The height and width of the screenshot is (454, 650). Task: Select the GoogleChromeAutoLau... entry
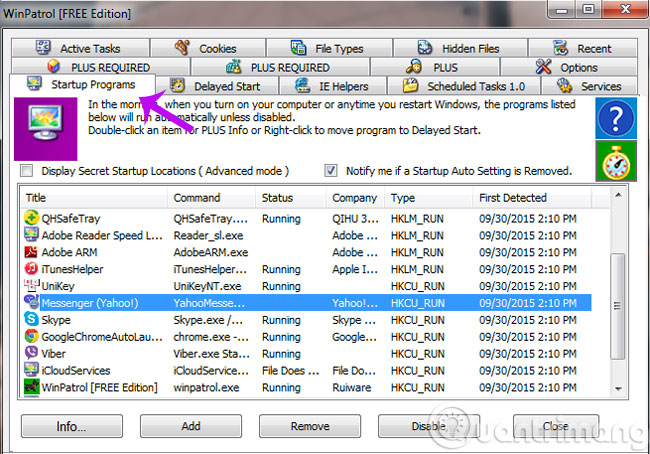(102, 337)
